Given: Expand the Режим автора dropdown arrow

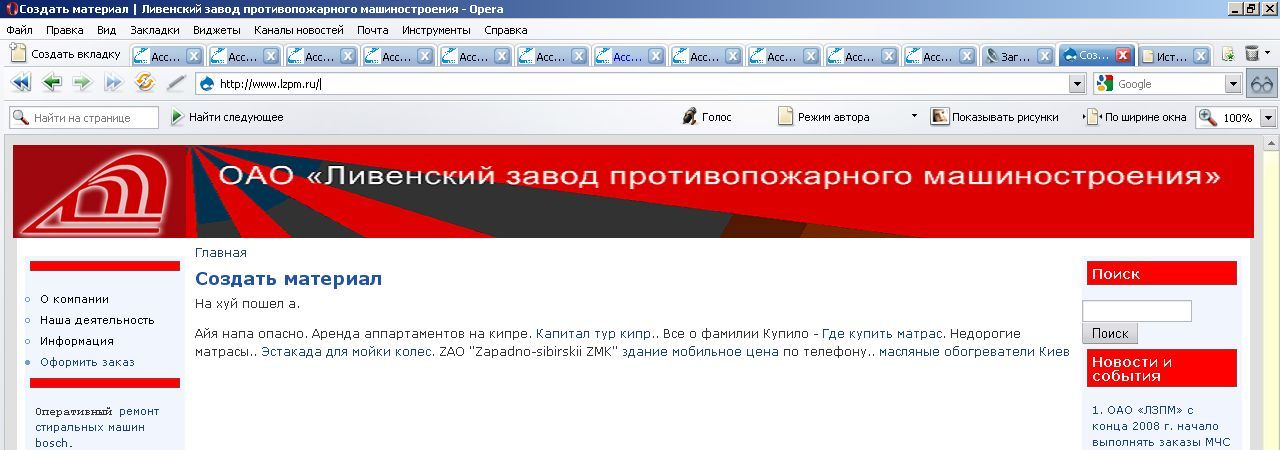Looking at the screenshot, I should pyautogui.click(x=913, y=116).
